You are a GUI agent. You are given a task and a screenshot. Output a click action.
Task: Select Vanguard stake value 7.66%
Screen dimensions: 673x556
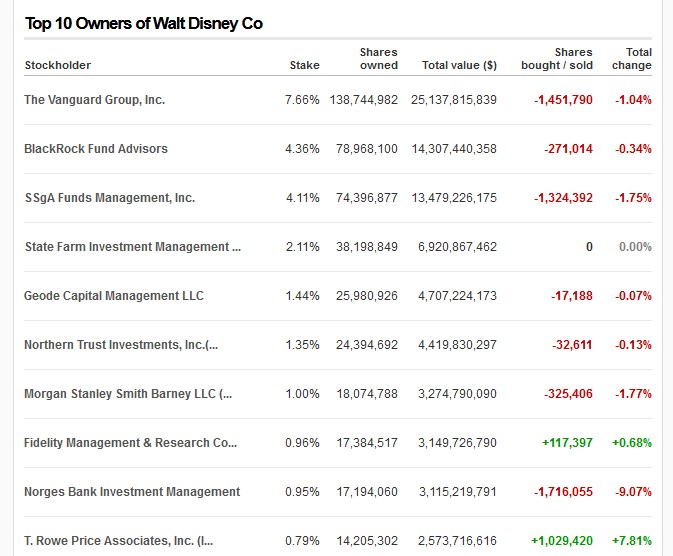(302, 100)
